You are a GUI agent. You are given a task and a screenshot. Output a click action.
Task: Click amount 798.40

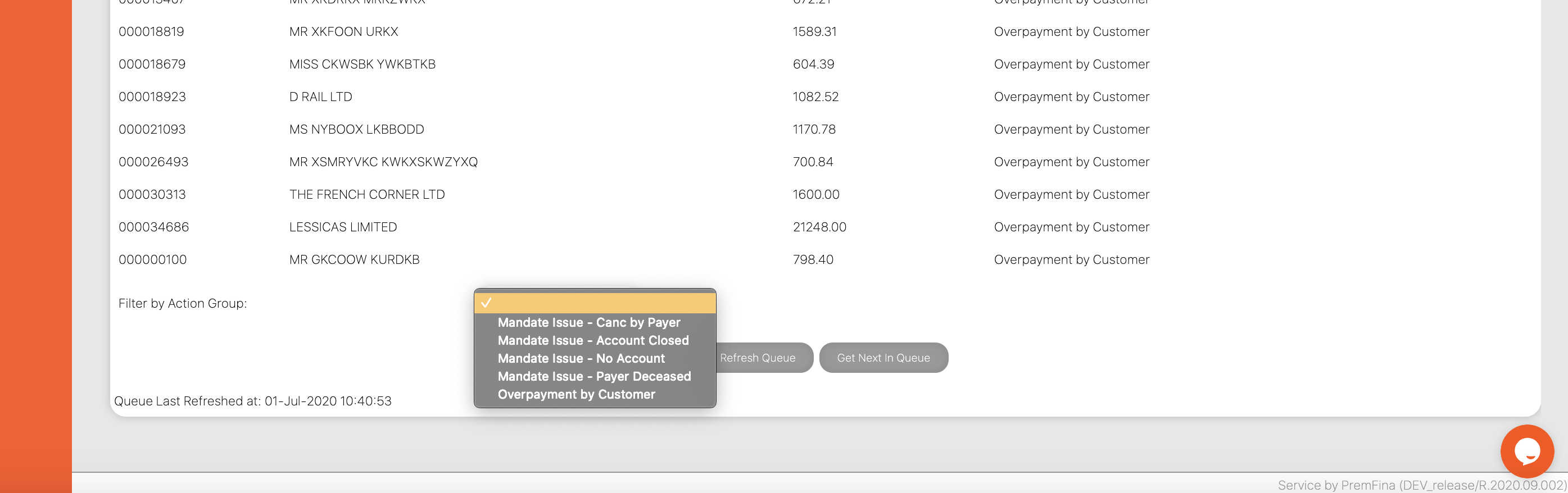(x=813, y=259)
